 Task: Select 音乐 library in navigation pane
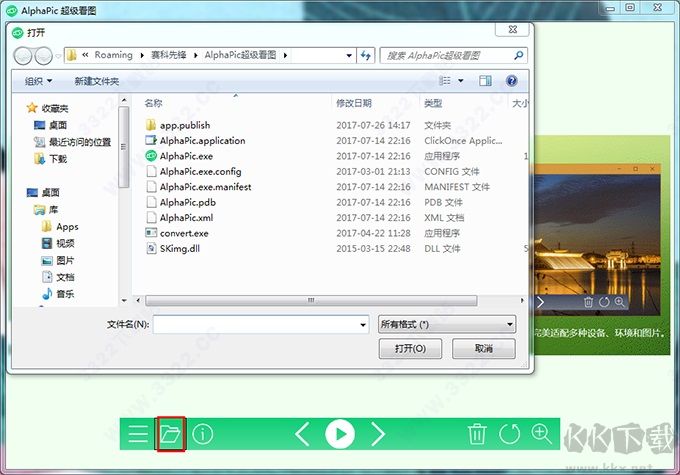tap(58, 294)
